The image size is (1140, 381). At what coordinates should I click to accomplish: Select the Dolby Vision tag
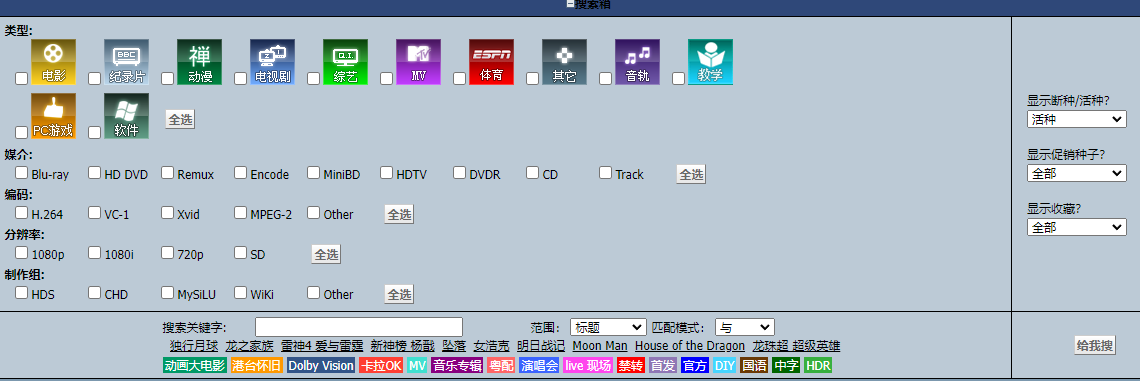pos(321,365)
